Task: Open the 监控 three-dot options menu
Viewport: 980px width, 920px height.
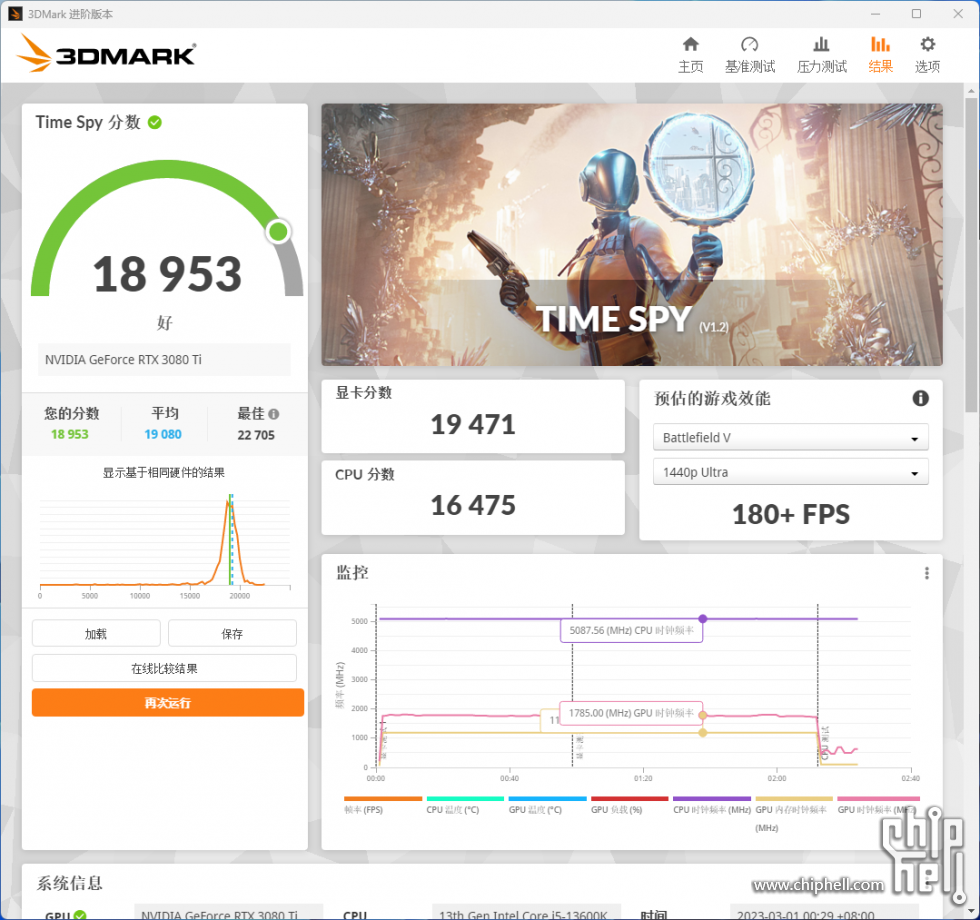Action: pos(927,573)
